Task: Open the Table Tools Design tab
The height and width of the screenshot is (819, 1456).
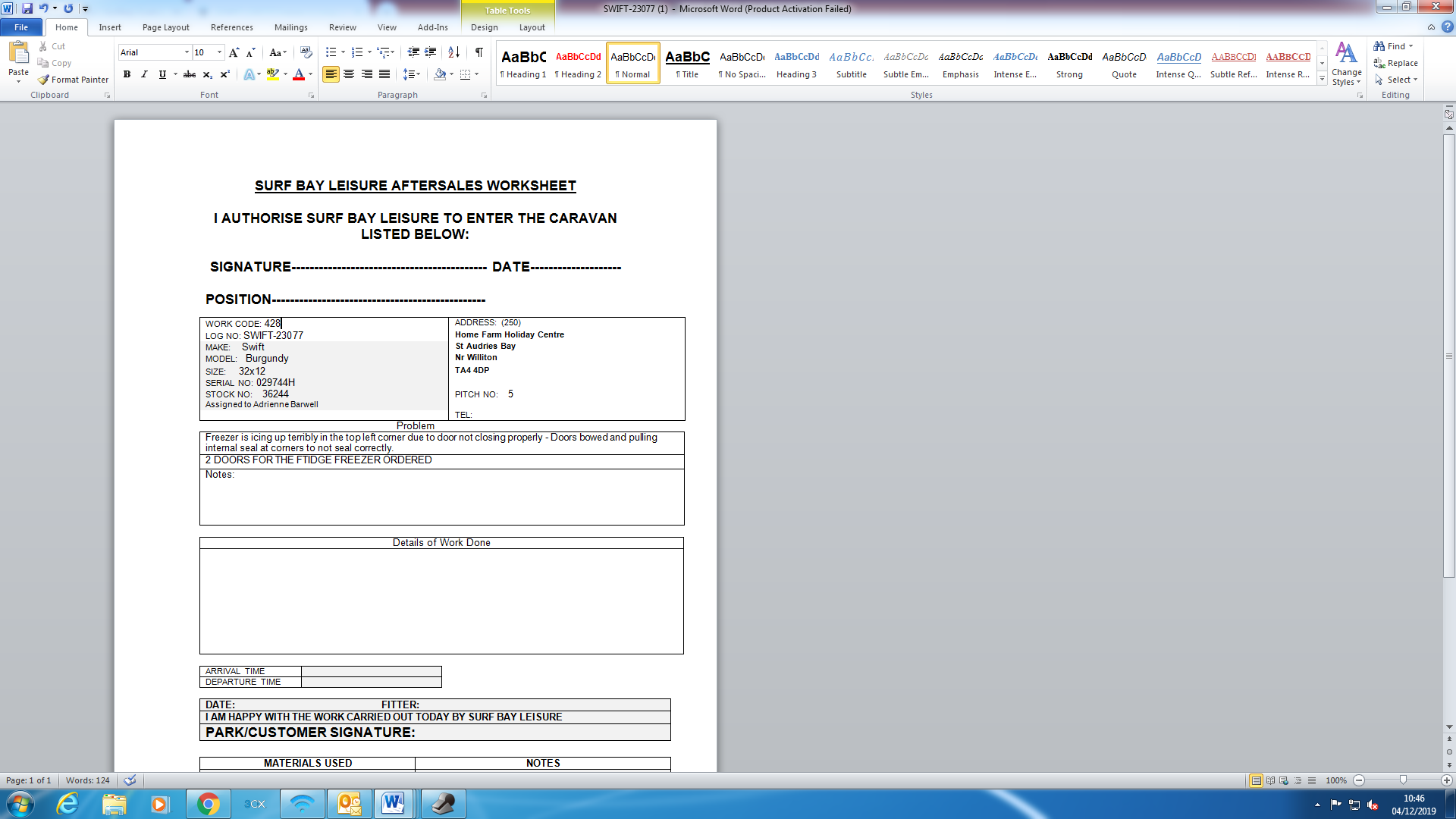Action: click(x=484, y=27)
